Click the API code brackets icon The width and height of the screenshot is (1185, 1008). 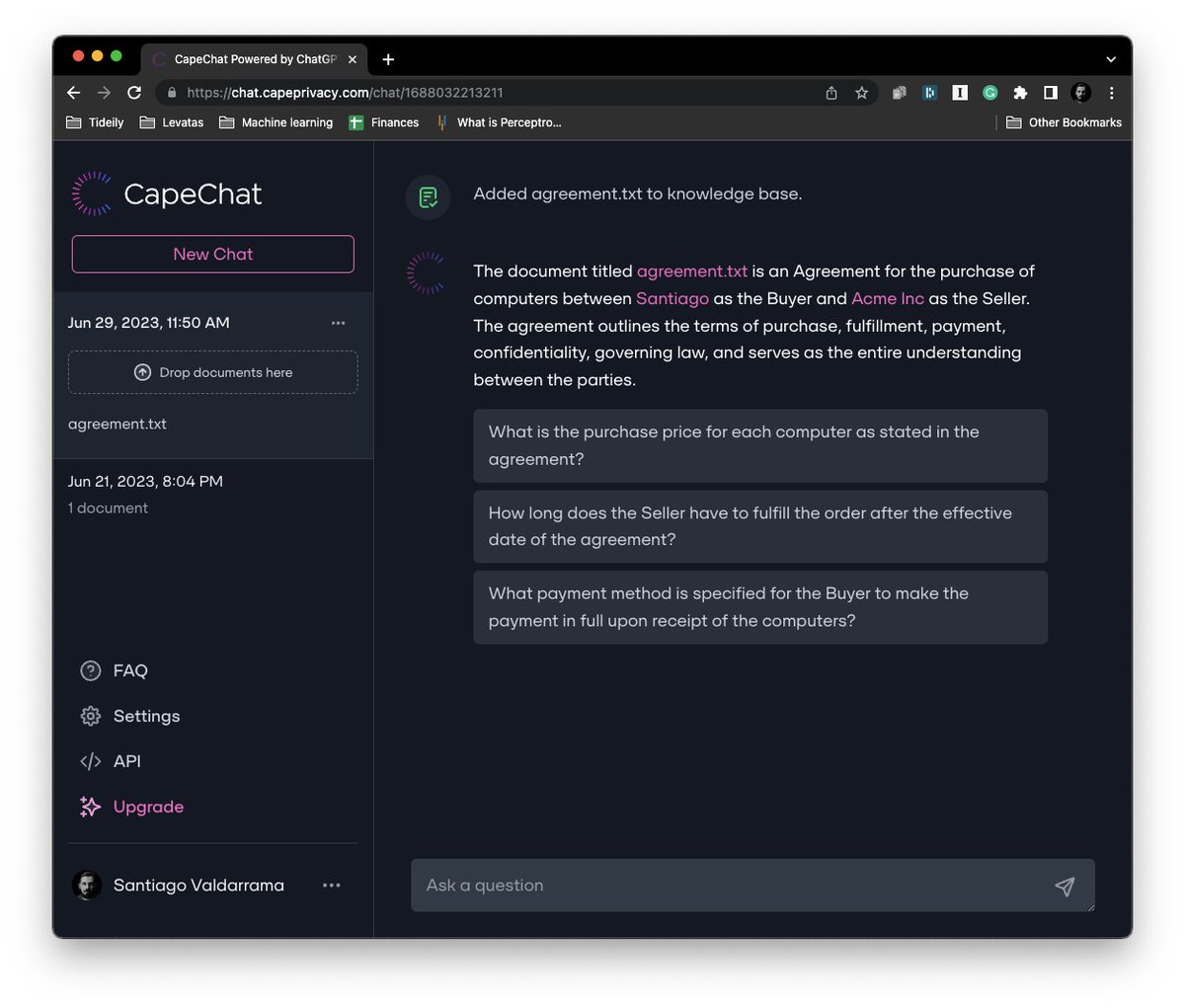coord(90,761)
